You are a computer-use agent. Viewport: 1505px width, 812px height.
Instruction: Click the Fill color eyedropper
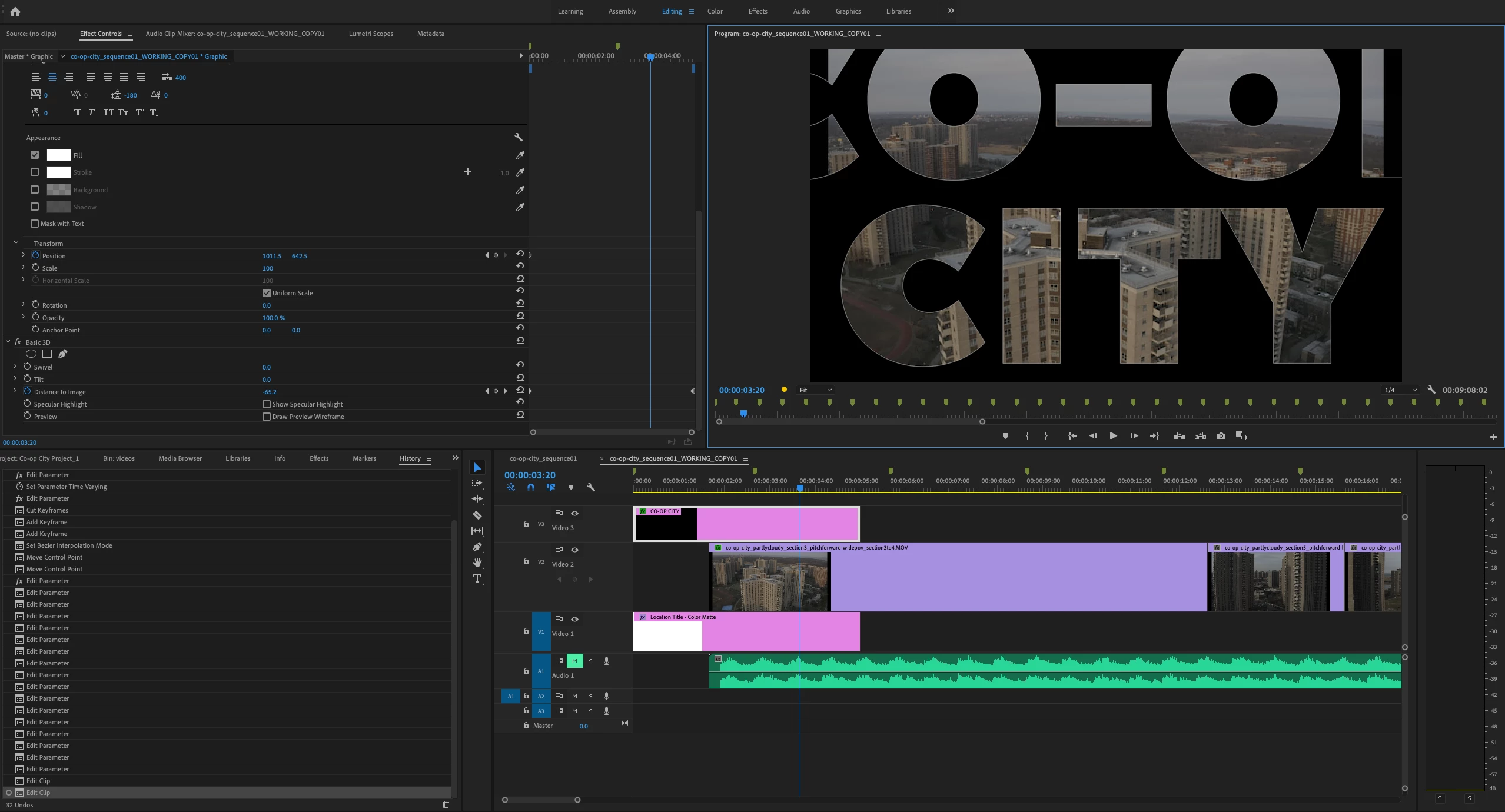pos(520,155)
